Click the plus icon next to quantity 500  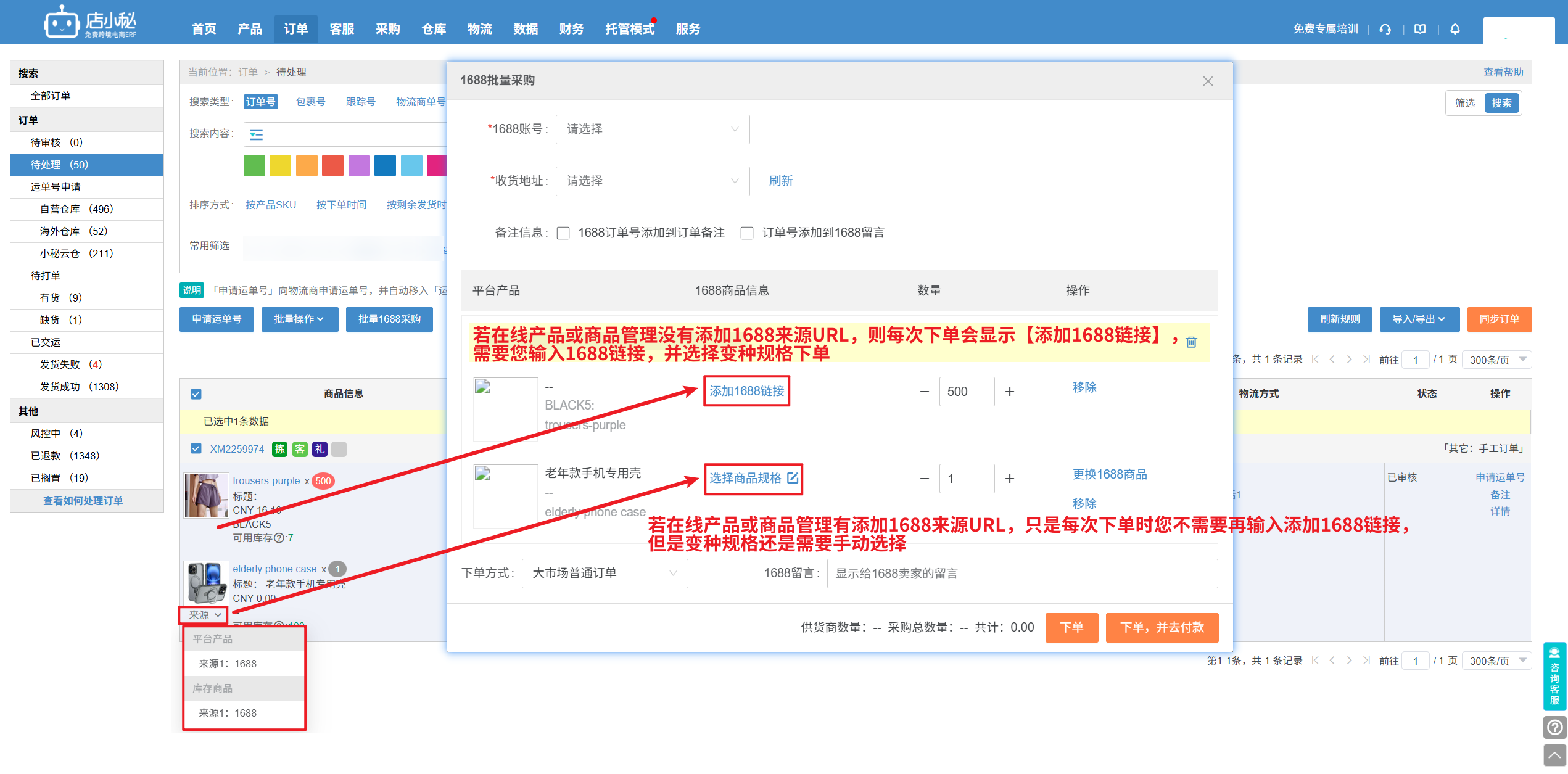pyautogui.click(x=1009, y=392)
